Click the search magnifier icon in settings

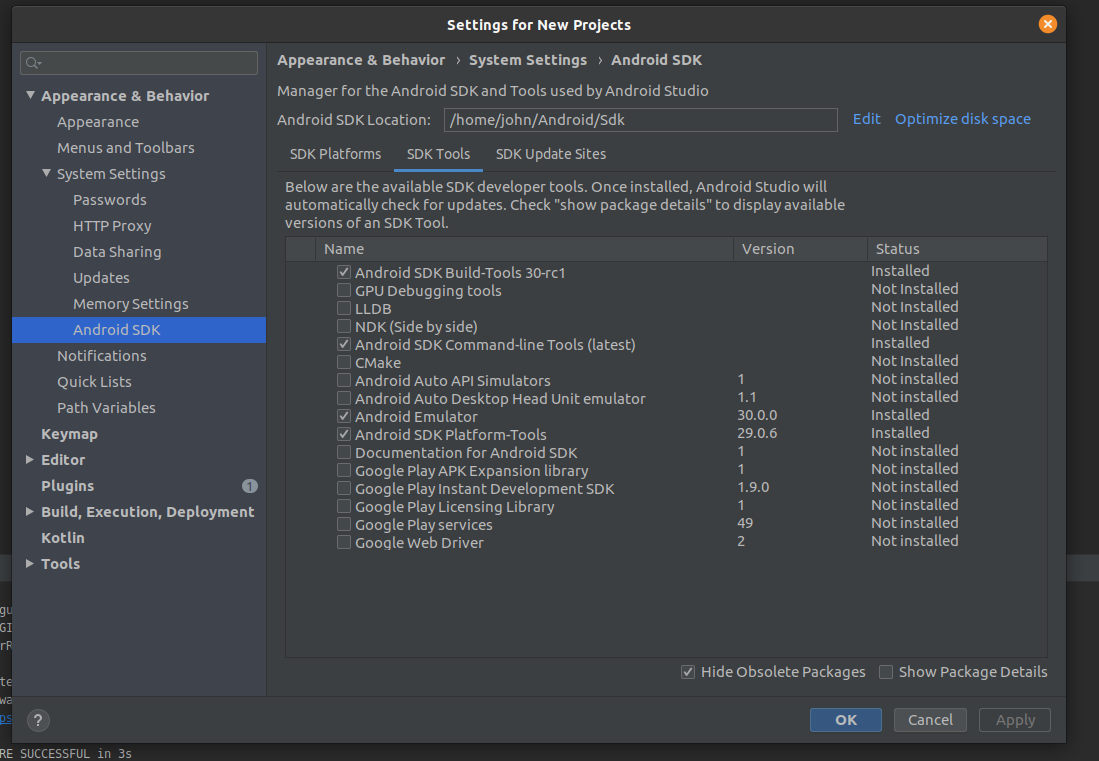32,63
